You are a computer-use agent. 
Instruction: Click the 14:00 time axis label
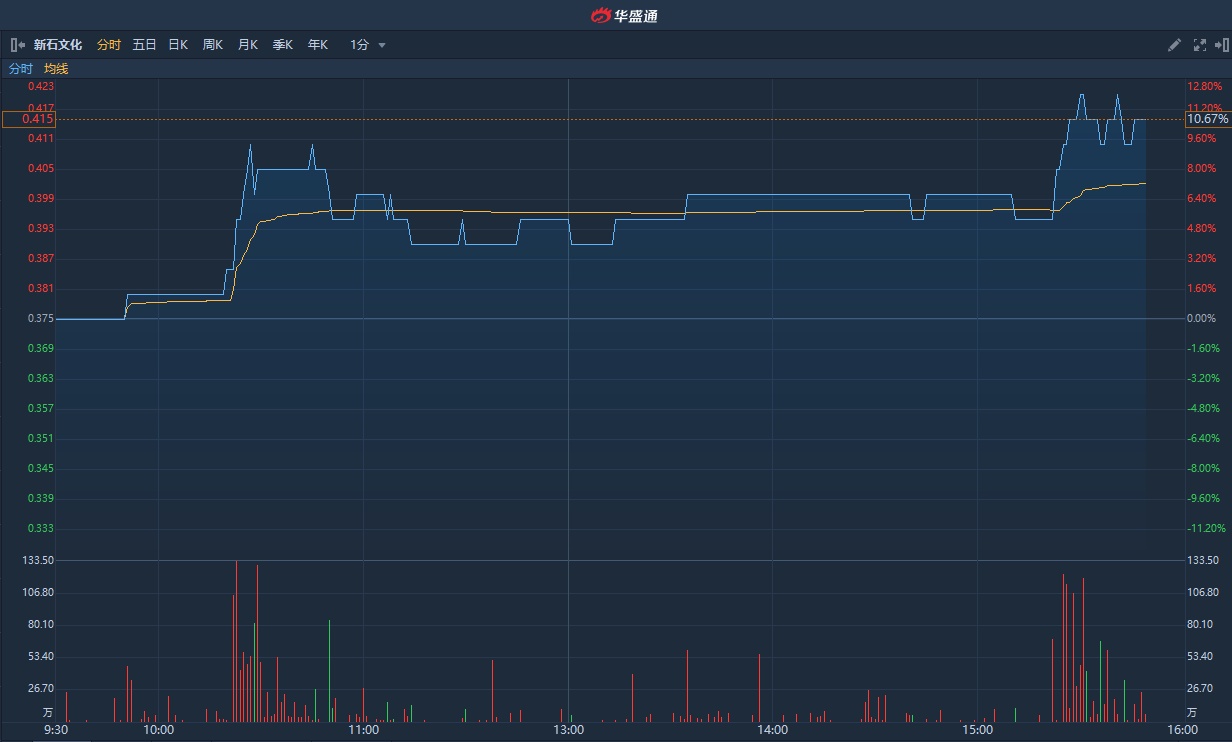tap(773, 730)
